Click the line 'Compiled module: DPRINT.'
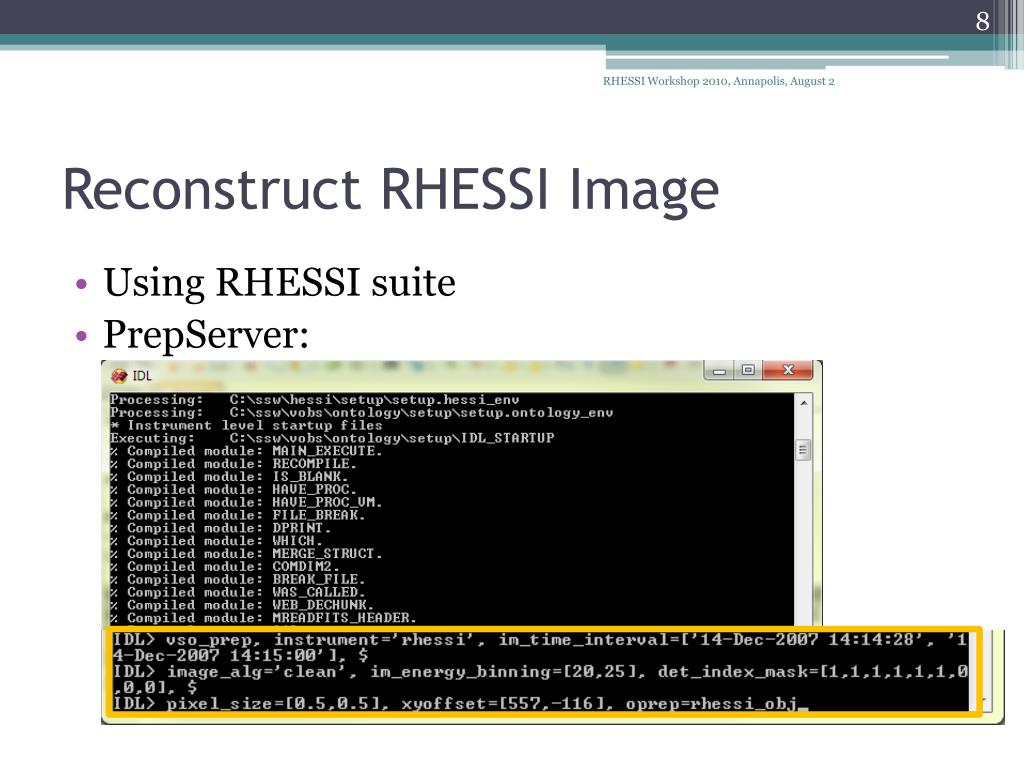This screenshot has width=1024, height=768. (x=220, y=528)
